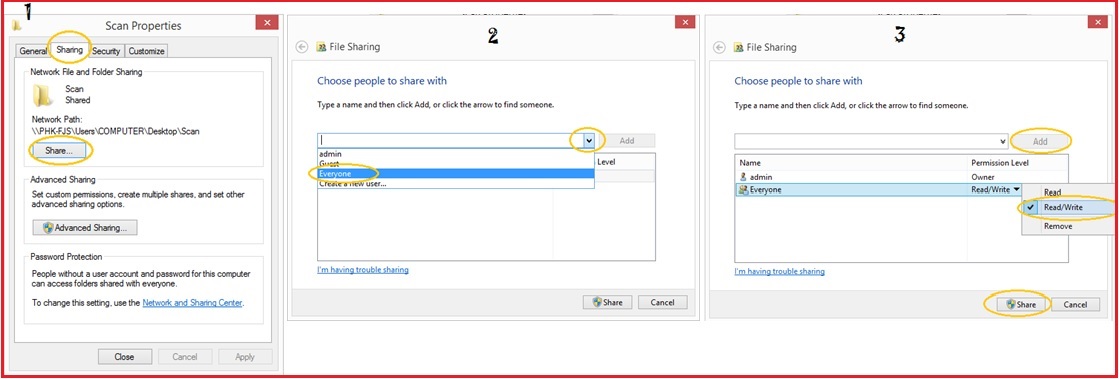Switch to the General tab

[33, 51]
